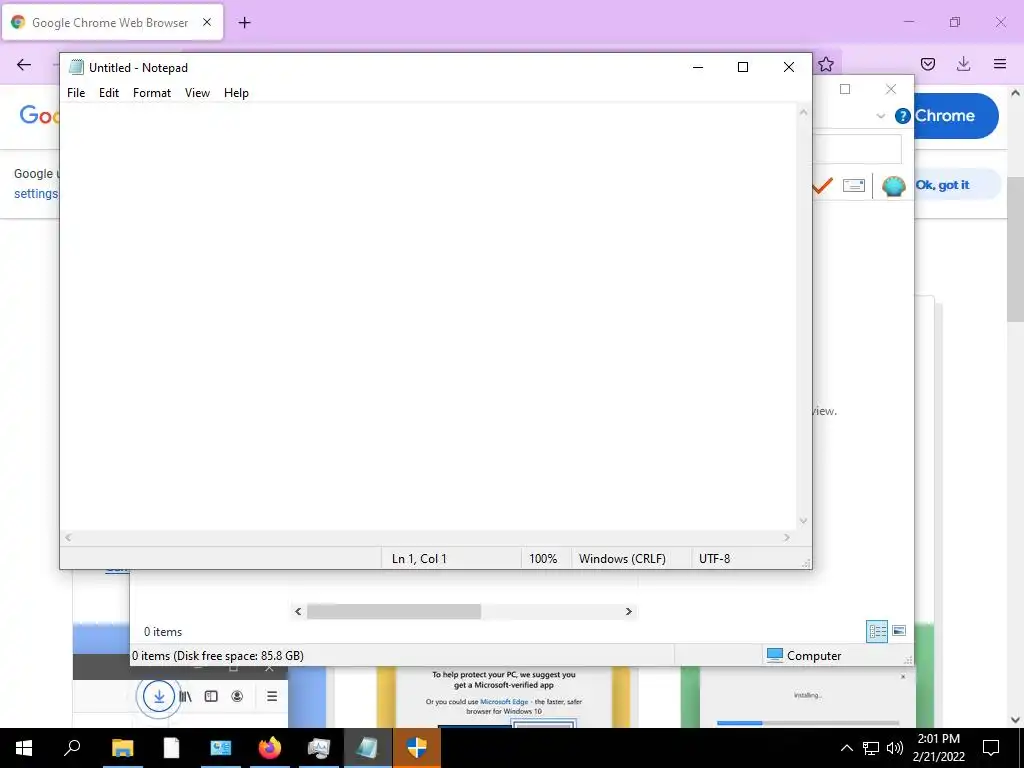Image resolution: width=1024 pixels, height=768 pixels.
Task: Click the "Windows (CRLF)" status bar entry
Action: point(622,559)
